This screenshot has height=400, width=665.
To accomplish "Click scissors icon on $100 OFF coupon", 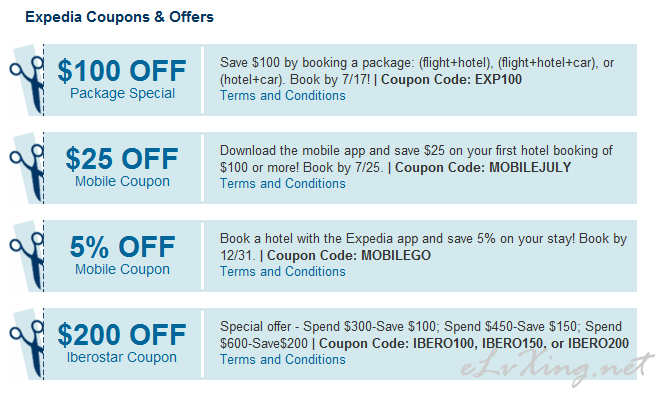I will pyautogui.click(x=27, y=81).
